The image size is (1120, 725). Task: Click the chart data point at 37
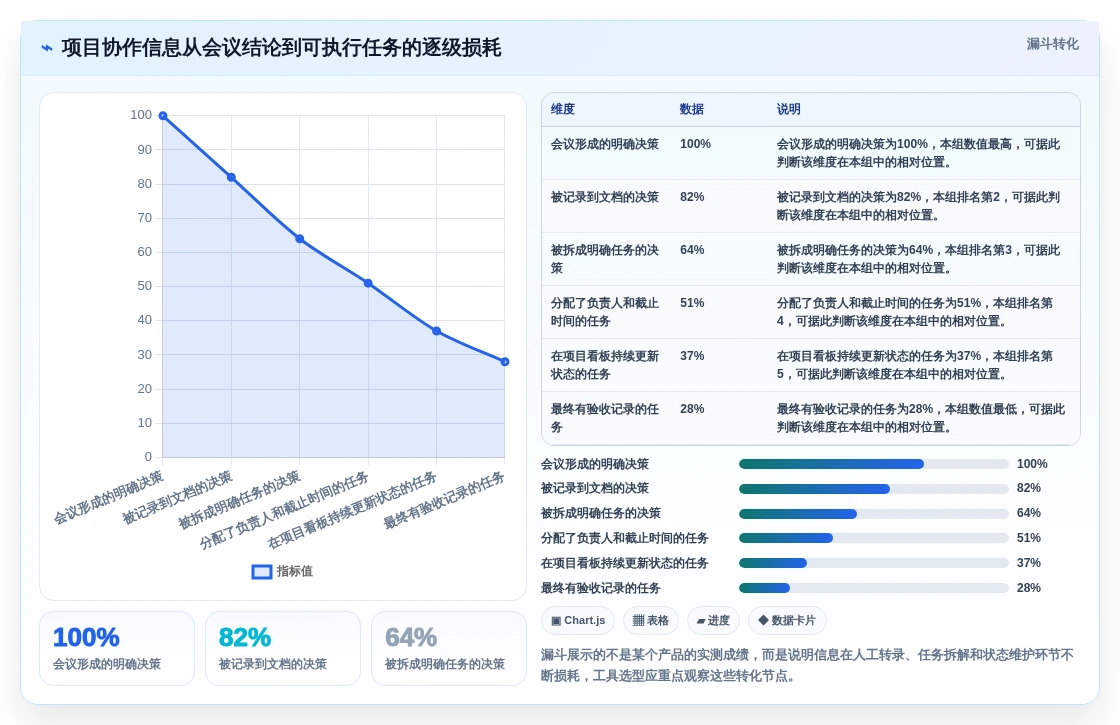point(436,331)
